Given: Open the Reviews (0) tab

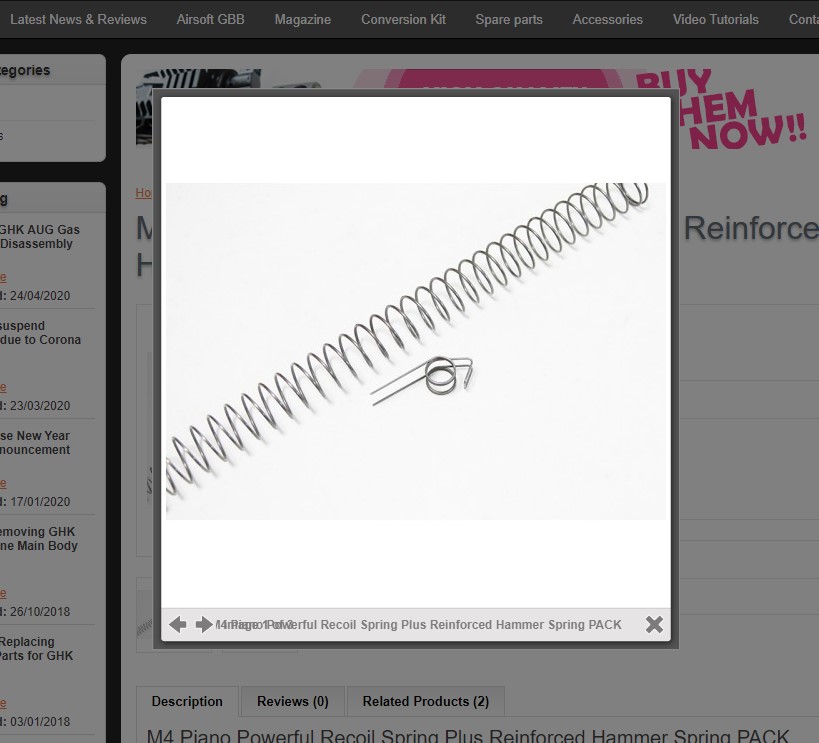Looking at the screenshot, I should 292,701.
